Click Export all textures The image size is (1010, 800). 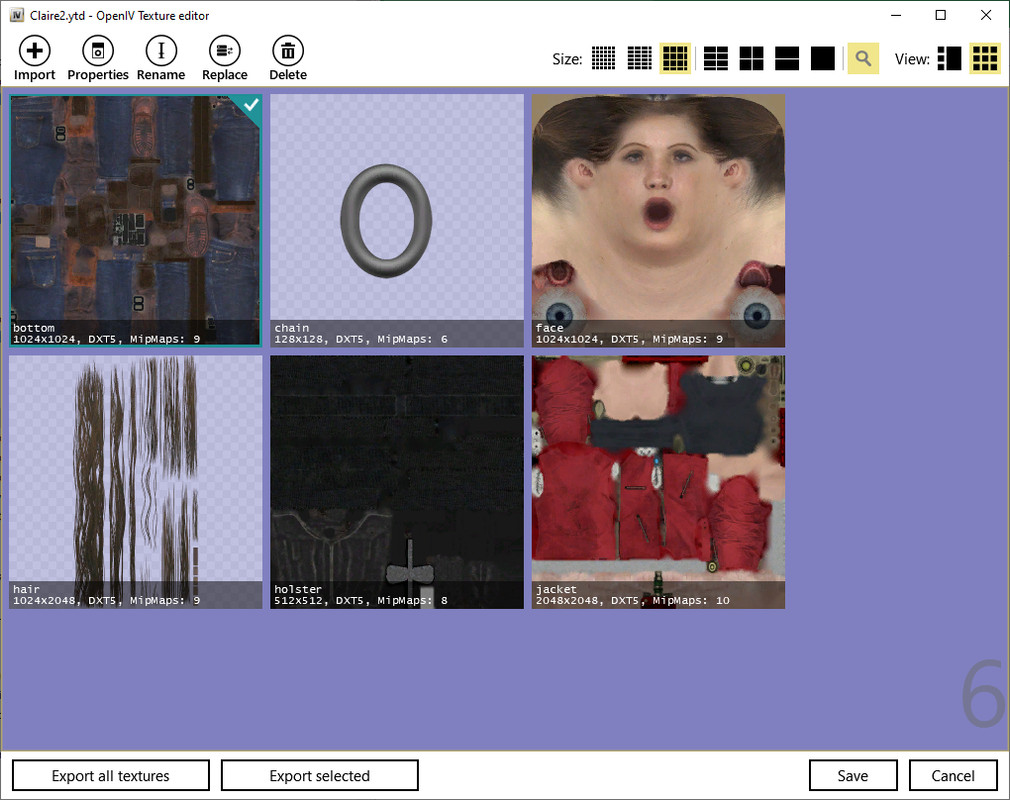[x=111, y=776]
